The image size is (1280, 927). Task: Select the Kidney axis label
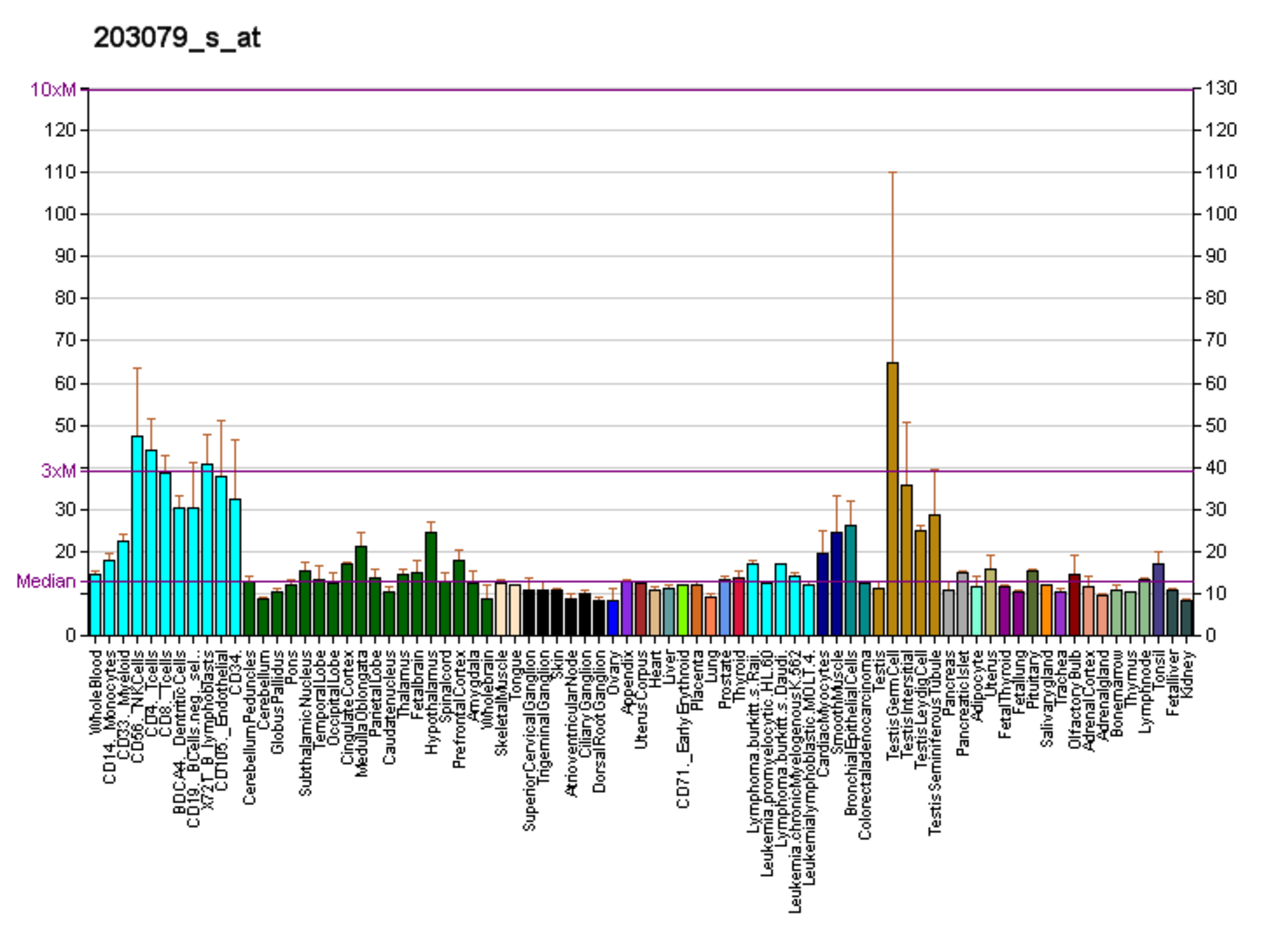1187,674
